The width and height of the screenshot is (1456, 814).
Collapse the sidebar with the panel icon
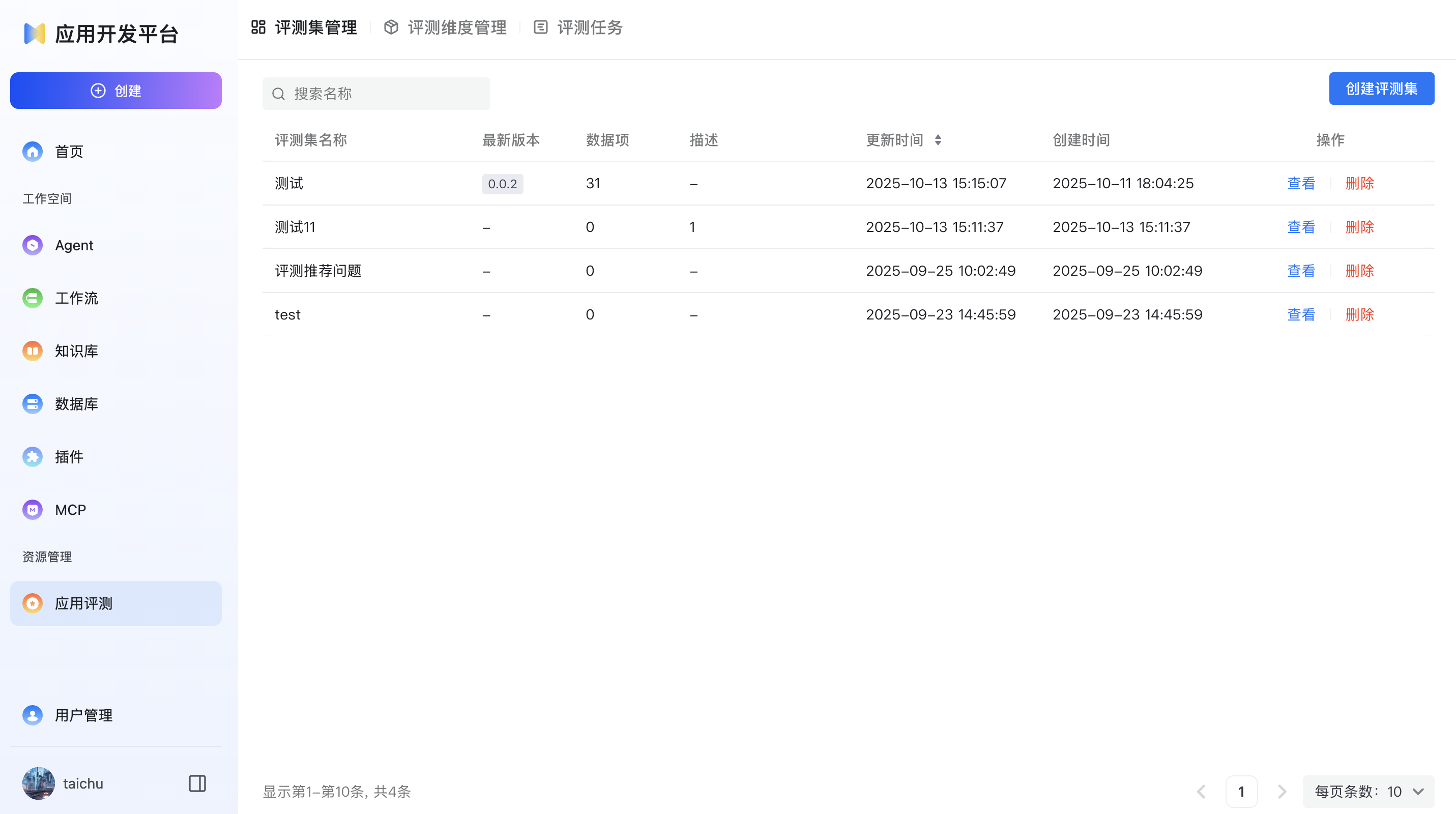pos(197,783)
